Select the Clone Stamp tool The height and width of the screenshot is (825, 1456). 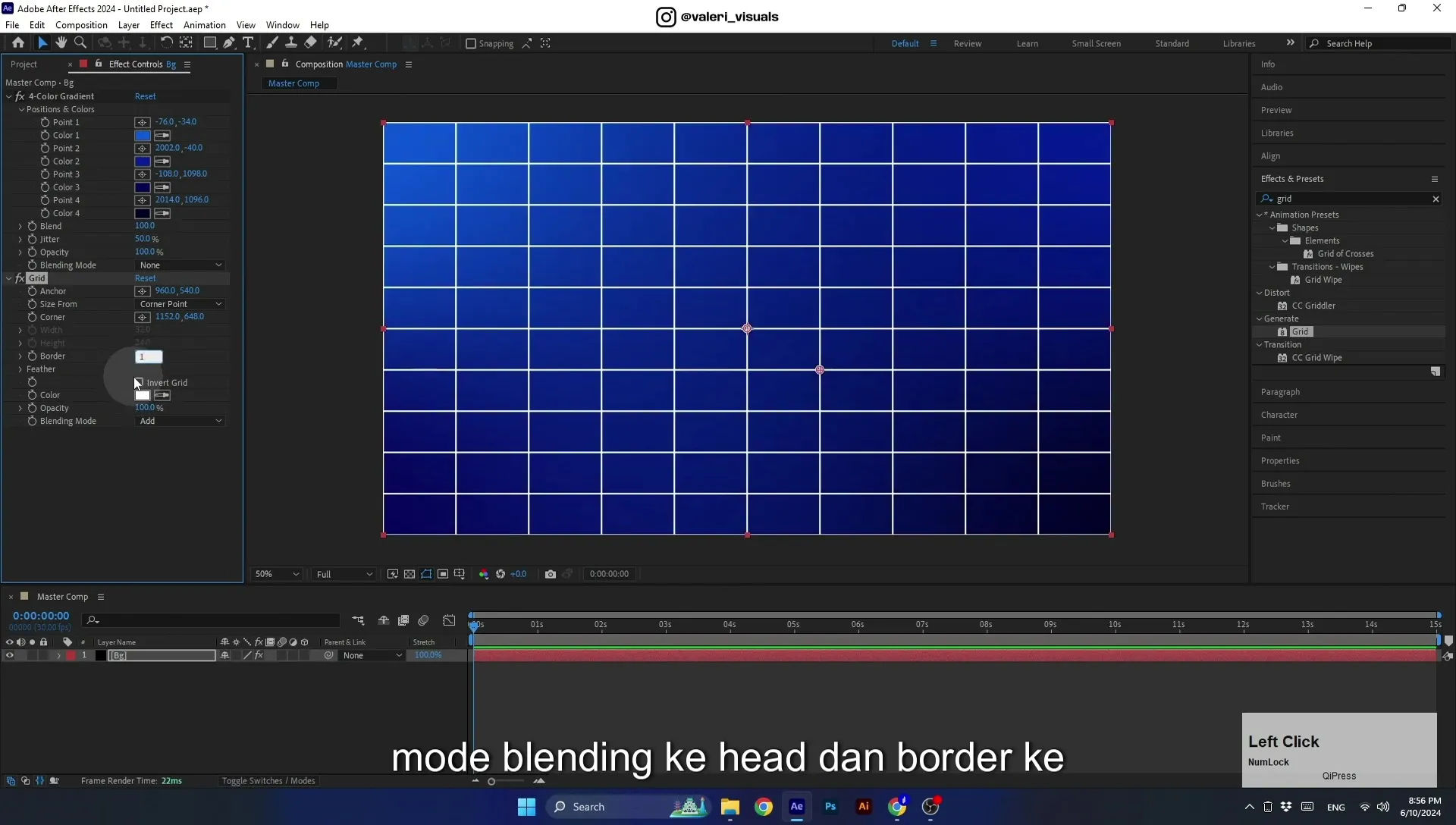(x=291, y=43)
